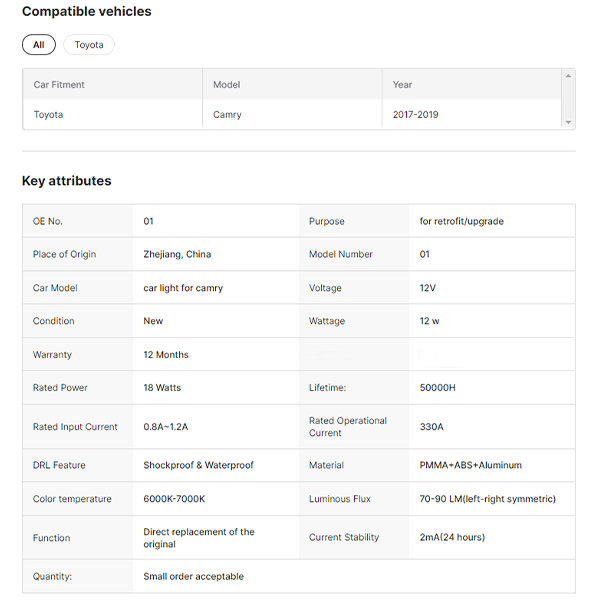This screenshot has width=600, height=600.
Task: Select the Toyota cell in fitment row
Action: (48, 115)
